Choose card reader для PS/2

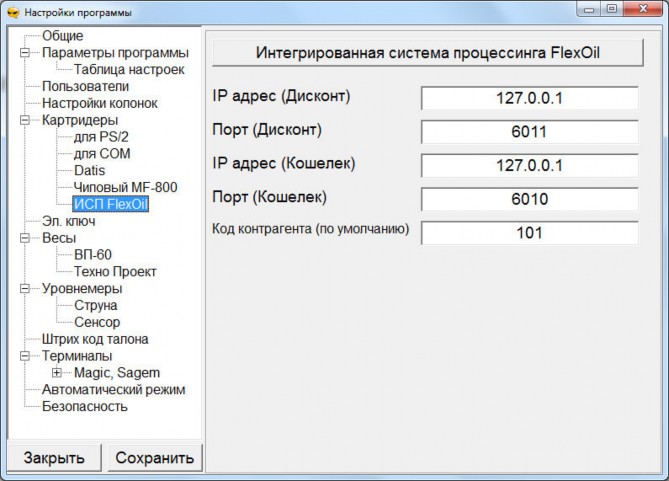point(101,137)
